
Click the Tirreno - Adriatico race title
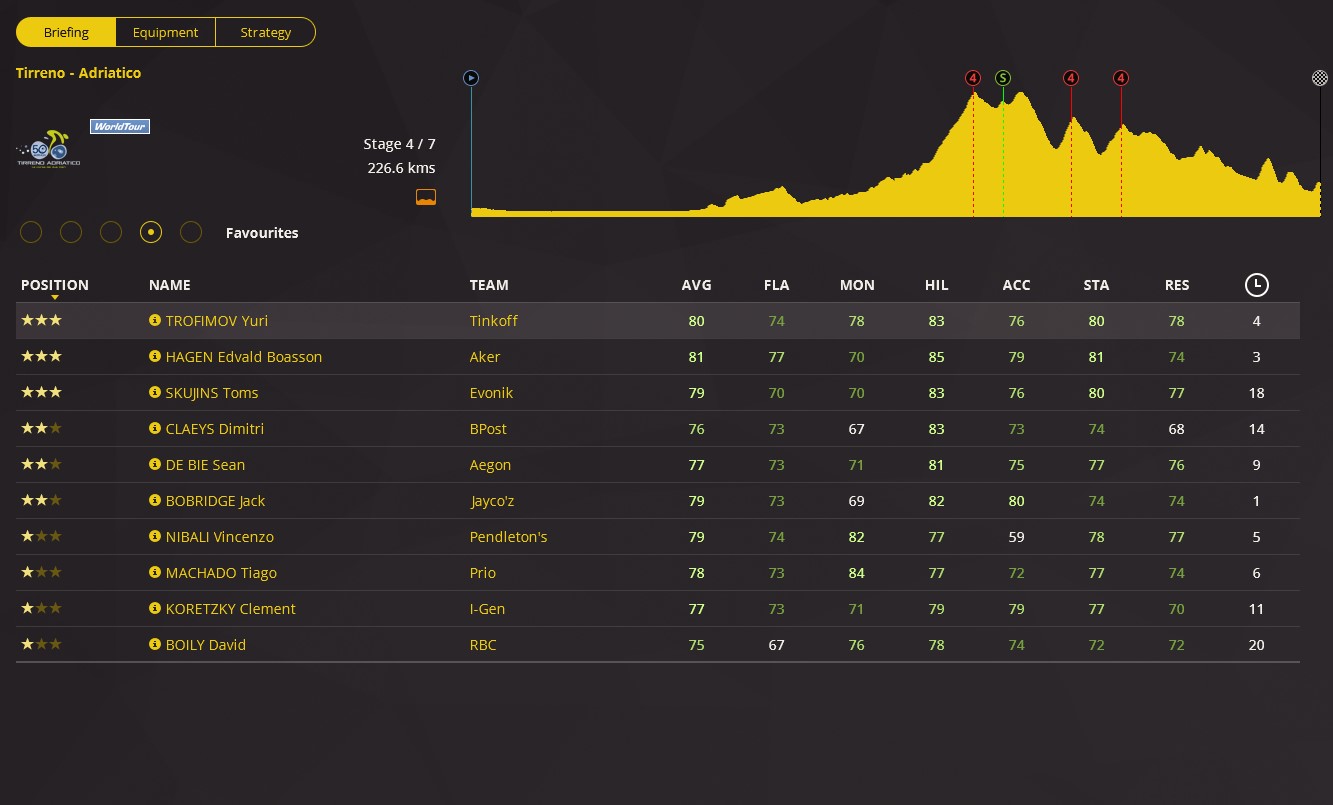tap(79, 73)
